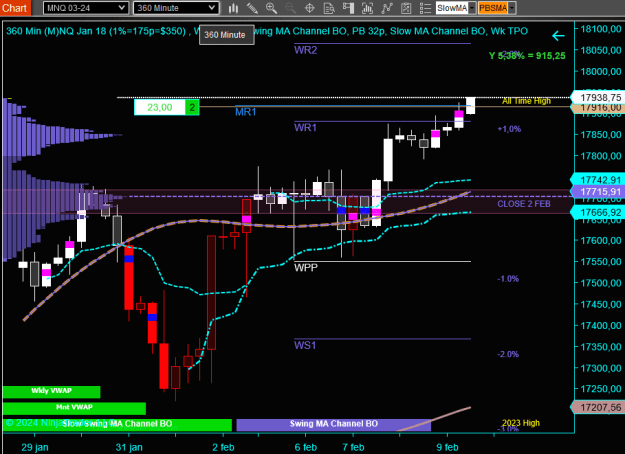Click the -1.0% level label
Screen dimensions: 625x454
click(x=508, y=279)
